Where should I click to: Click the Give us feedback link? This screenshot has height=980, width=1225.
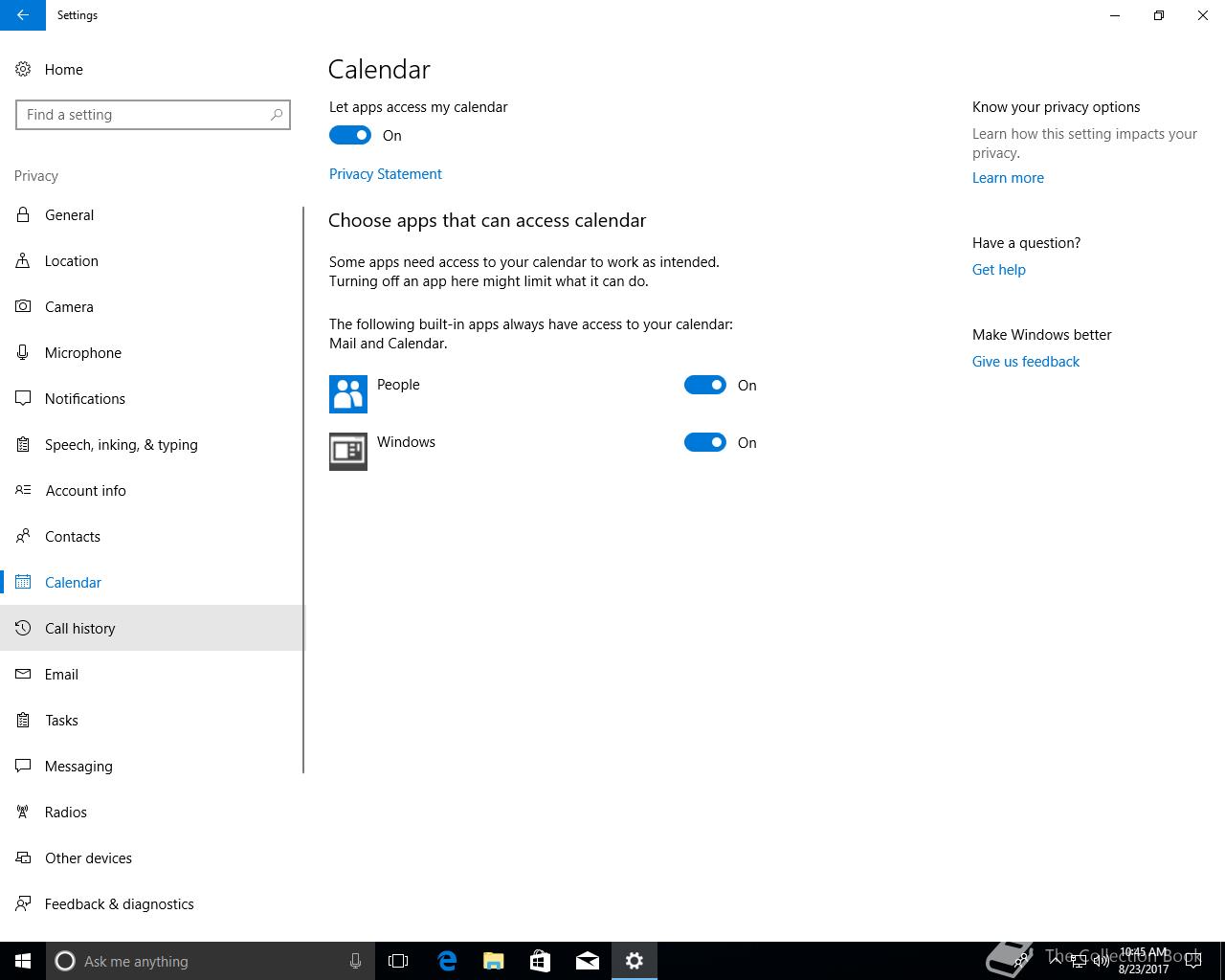(x=1025, y=361)
